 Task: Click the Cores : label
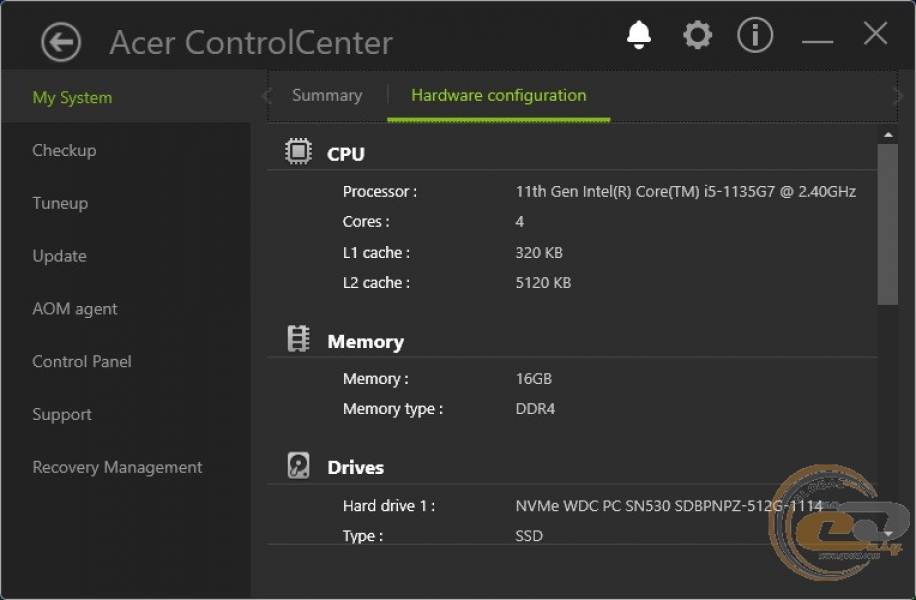[366, 222]
